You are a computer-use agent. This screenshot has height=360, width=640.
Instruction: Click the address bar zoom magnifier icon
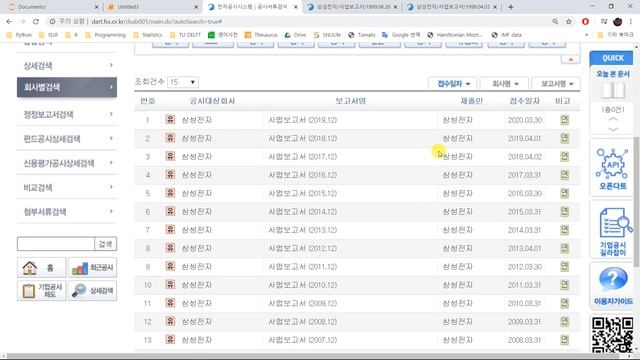click(x=555, y=21)
